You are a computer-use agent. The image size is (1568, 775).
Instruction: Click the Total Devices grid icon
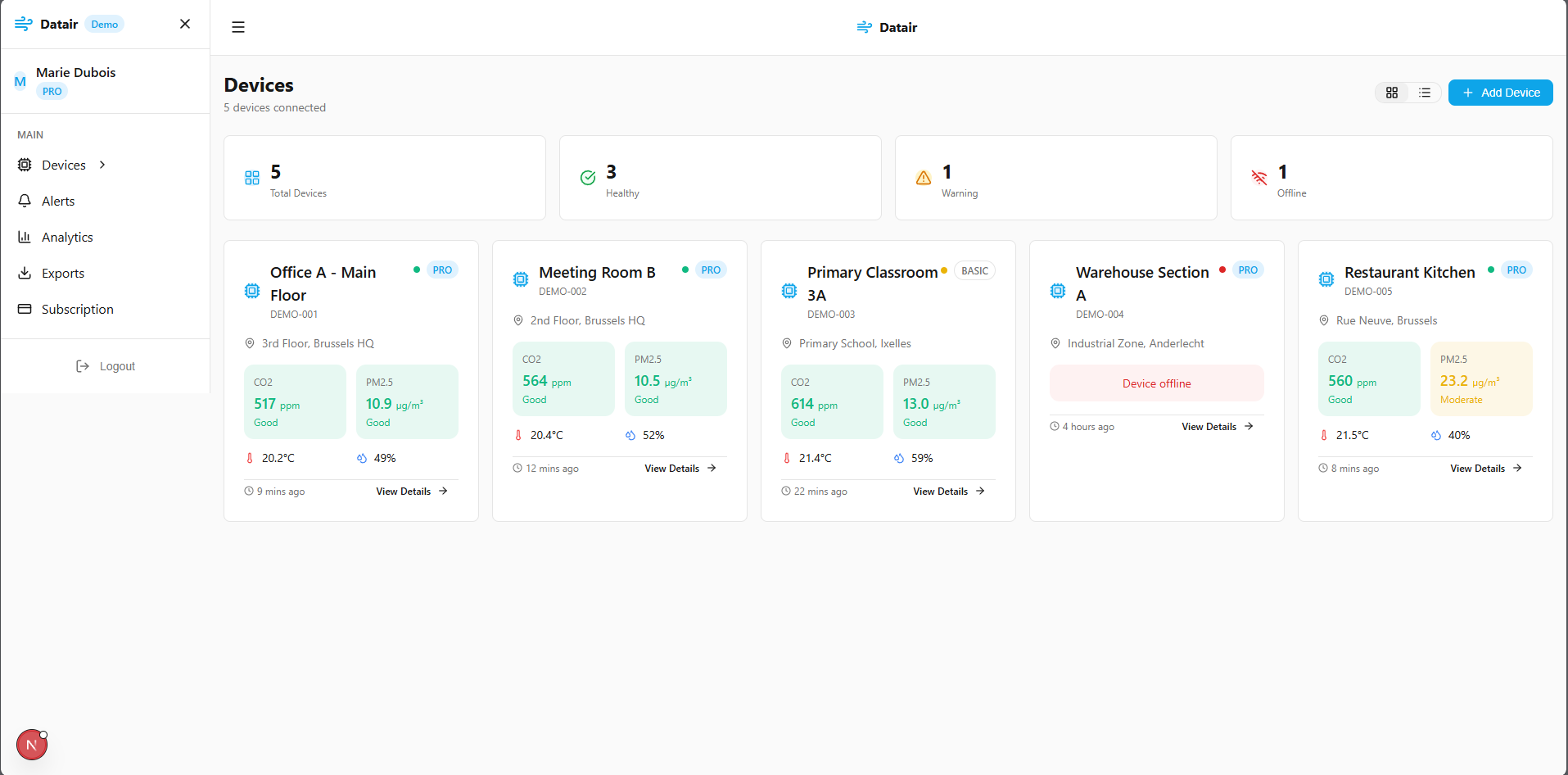(x=252, y=178)
